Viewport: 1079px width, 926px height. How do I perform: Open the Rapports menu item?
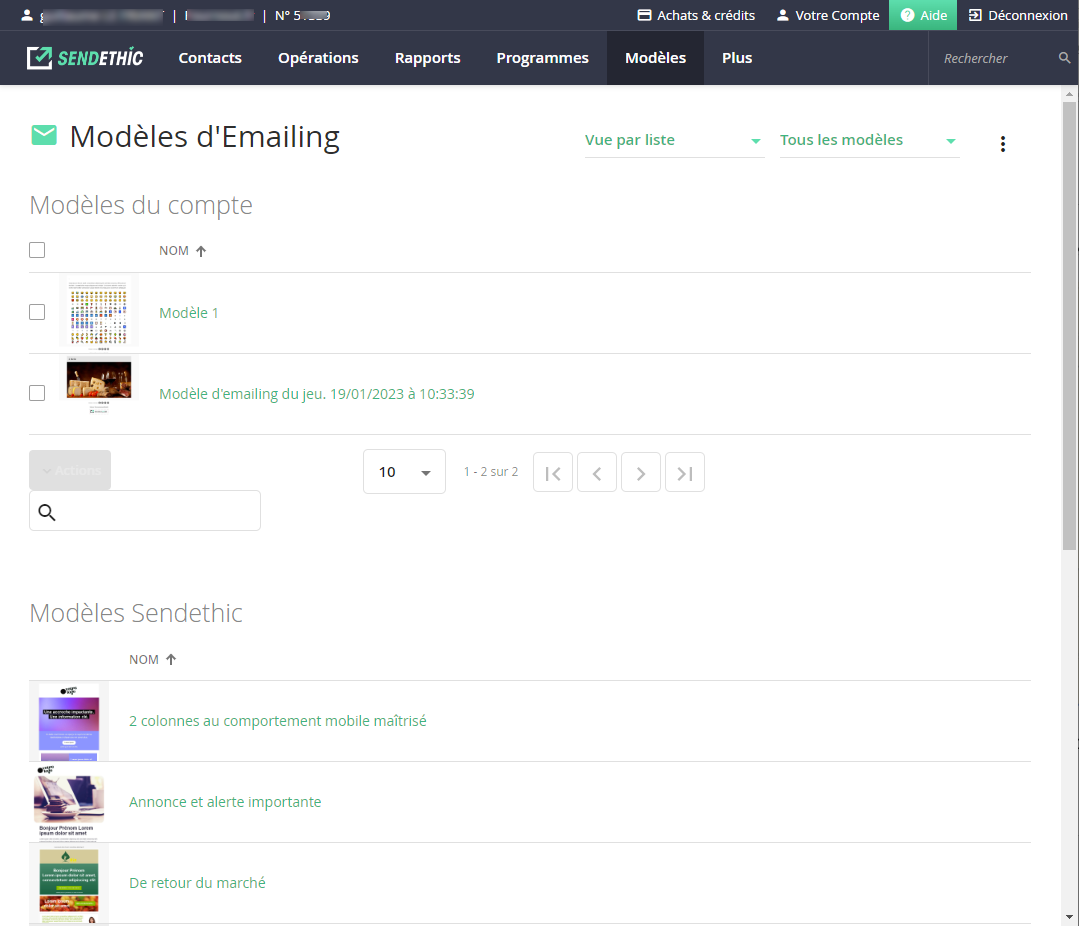click(427, 57)
